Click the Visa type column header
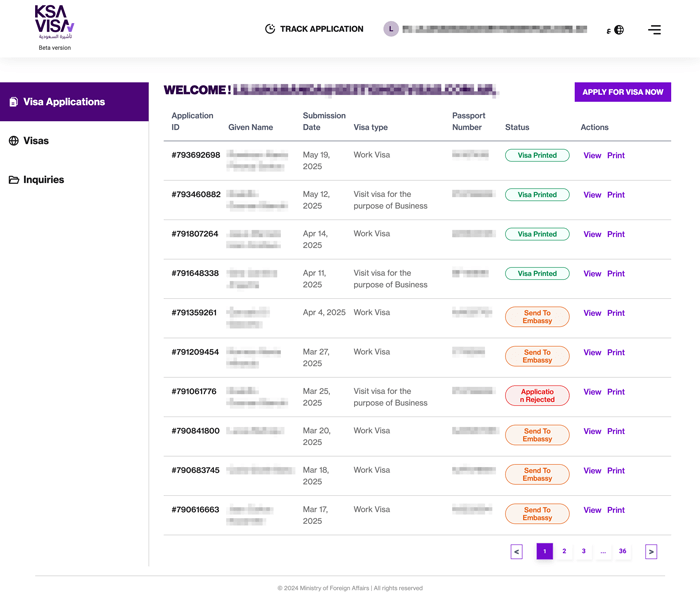Screen dimensions: 700x592 point(371,127)
